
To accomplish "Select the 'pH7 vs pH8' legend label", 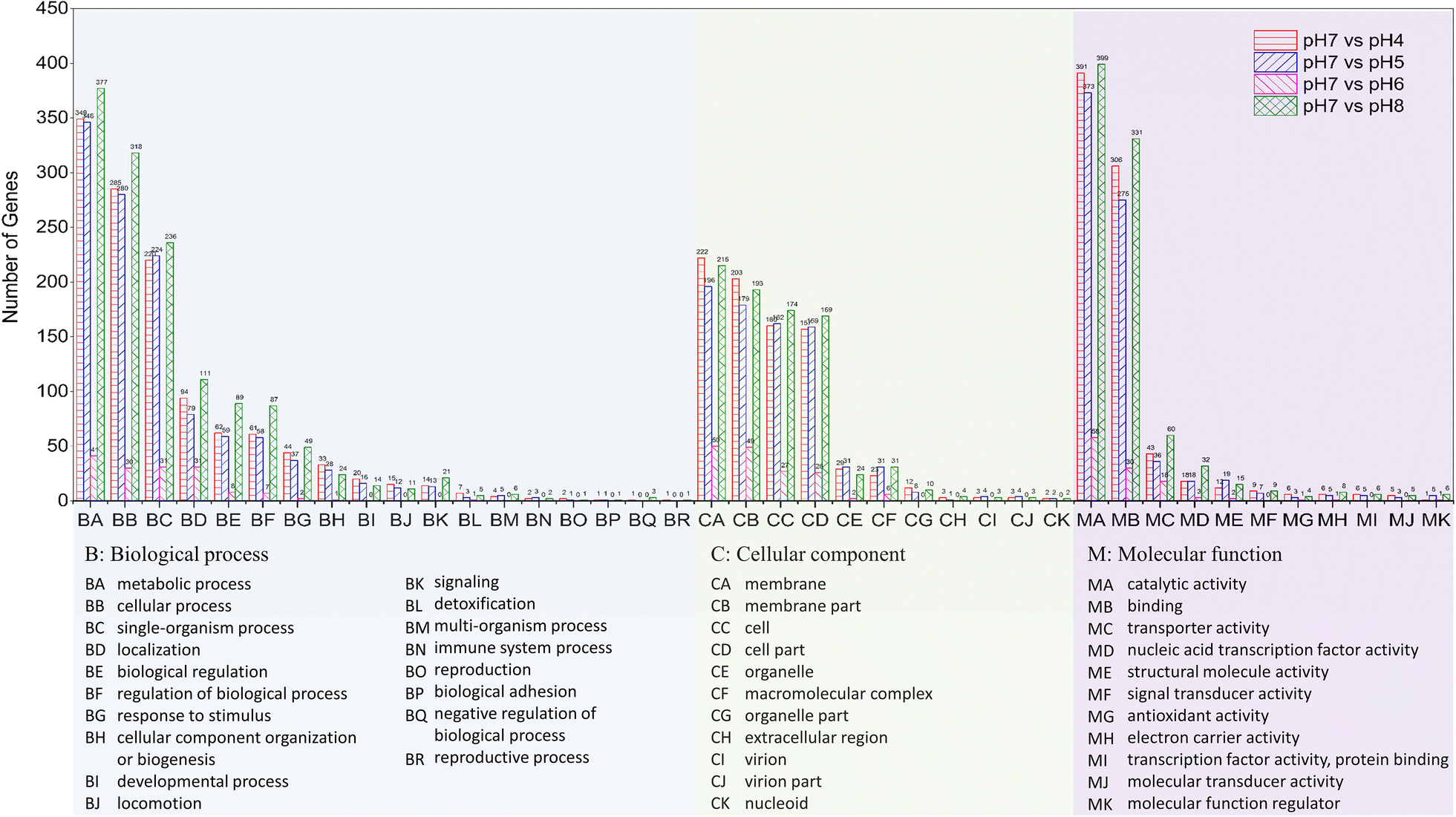I will (1353, 106).
